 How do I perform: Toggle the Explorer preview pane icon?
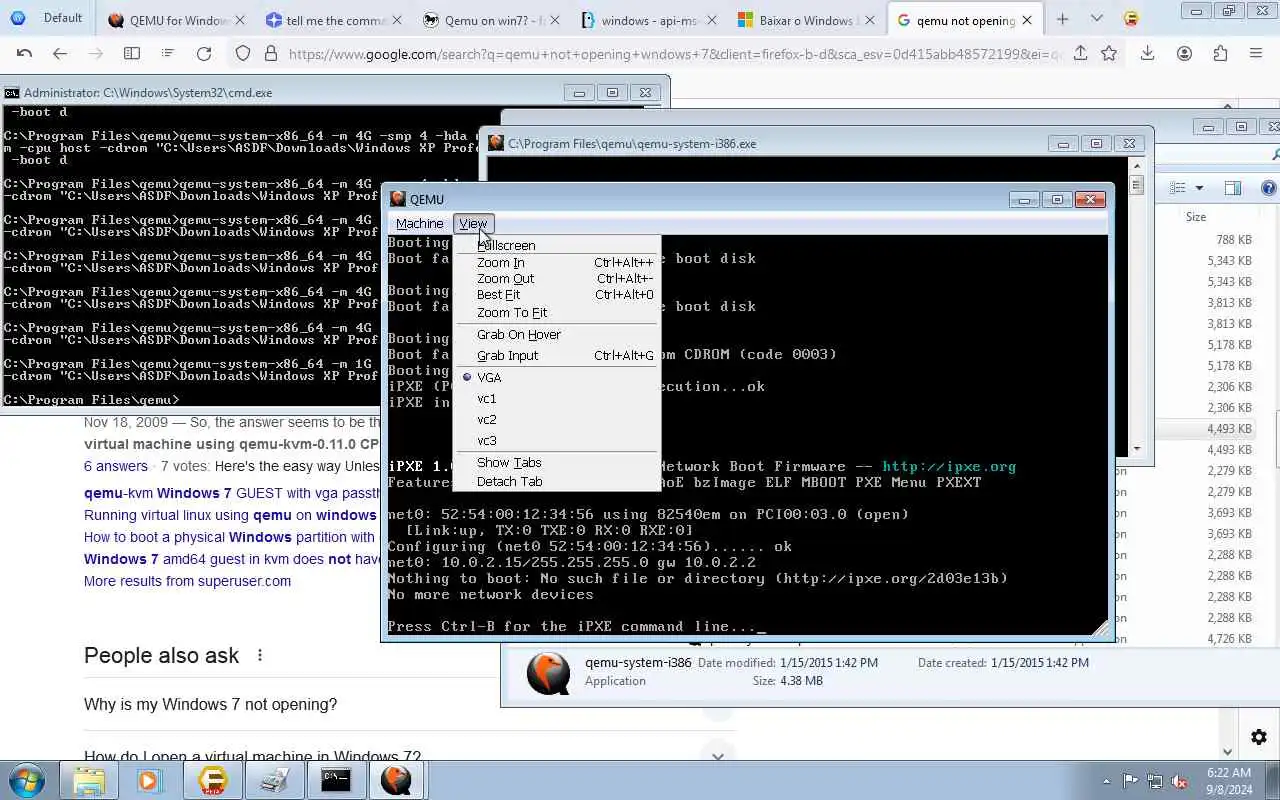tap(1232, 188)
